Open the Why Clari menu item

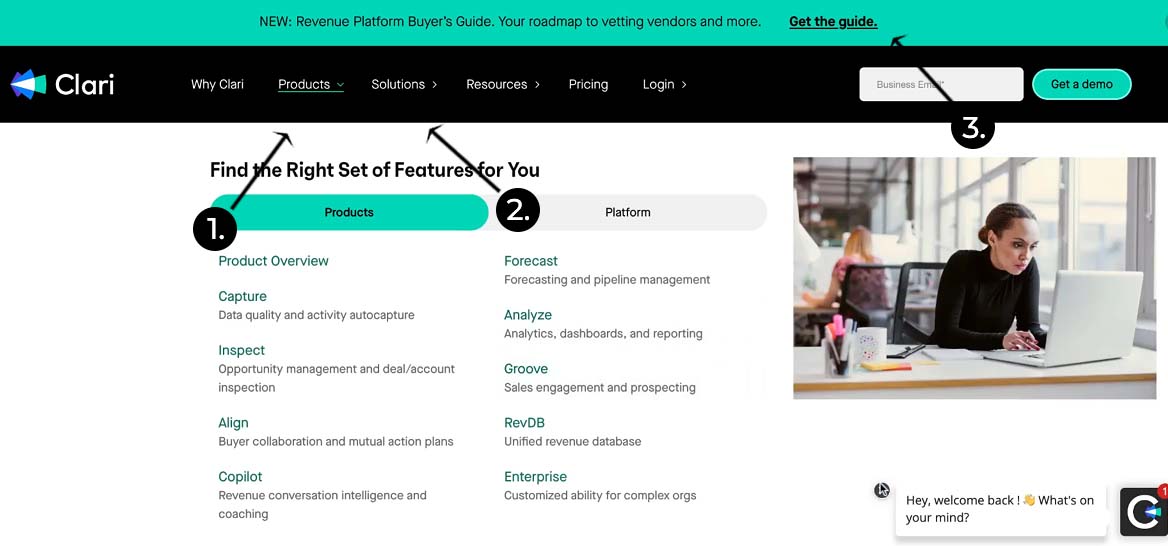(x=217, y=84)
